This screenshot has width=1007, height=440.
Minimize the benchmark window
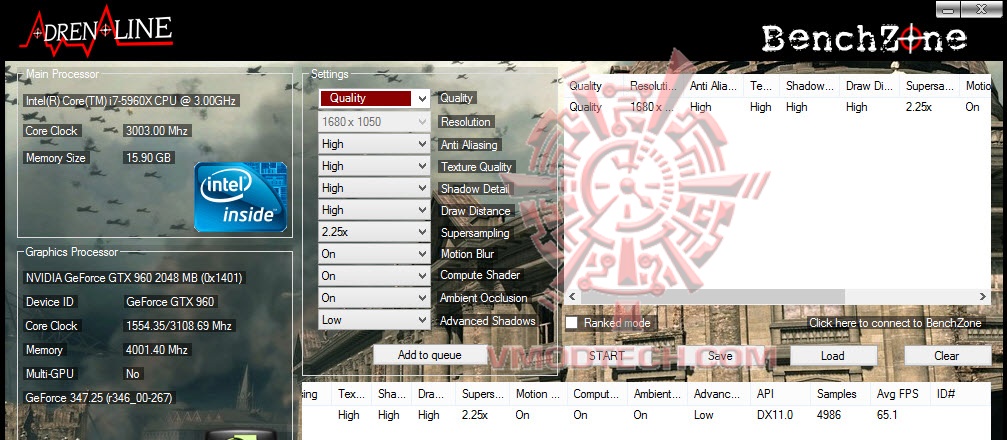pyautogui.click(x=950, y=8)
